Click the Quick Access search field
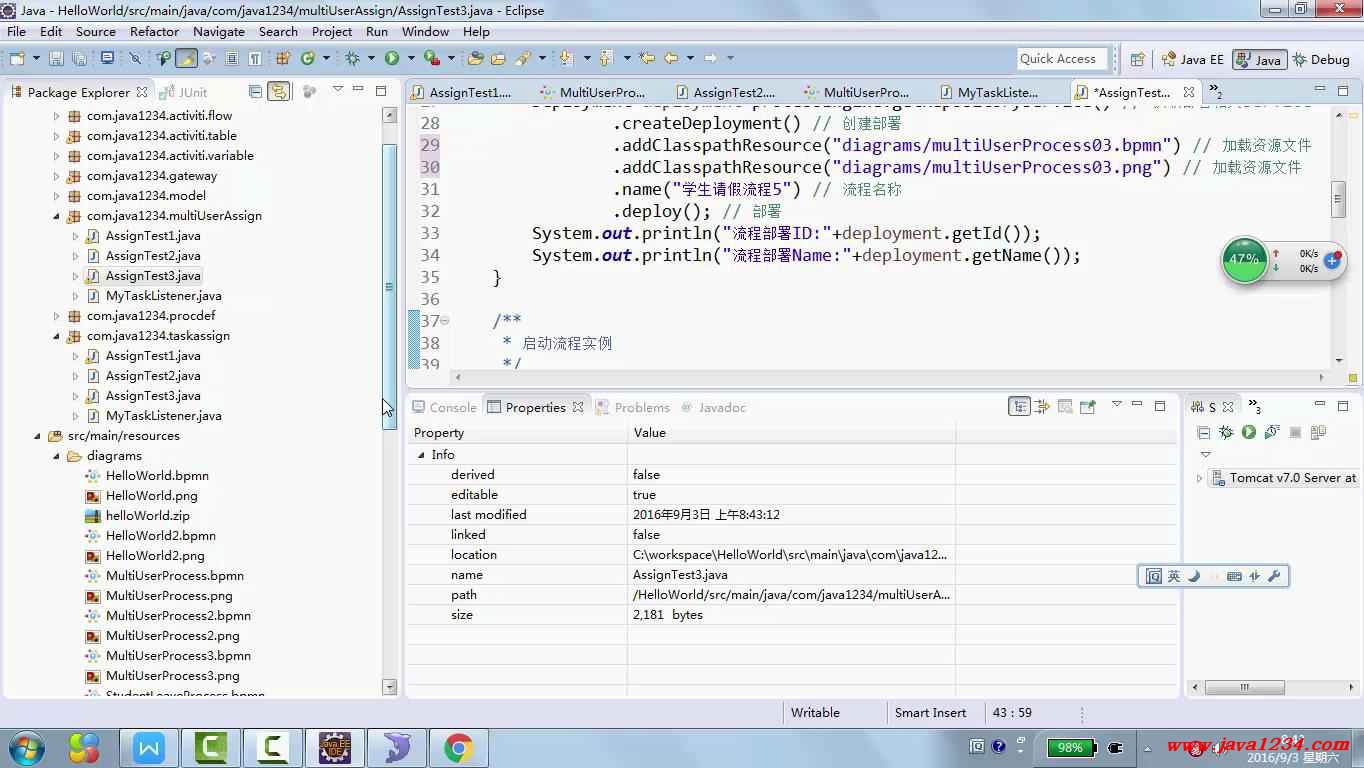This screenshot has height=768, width=1364. pos(1063,59)
